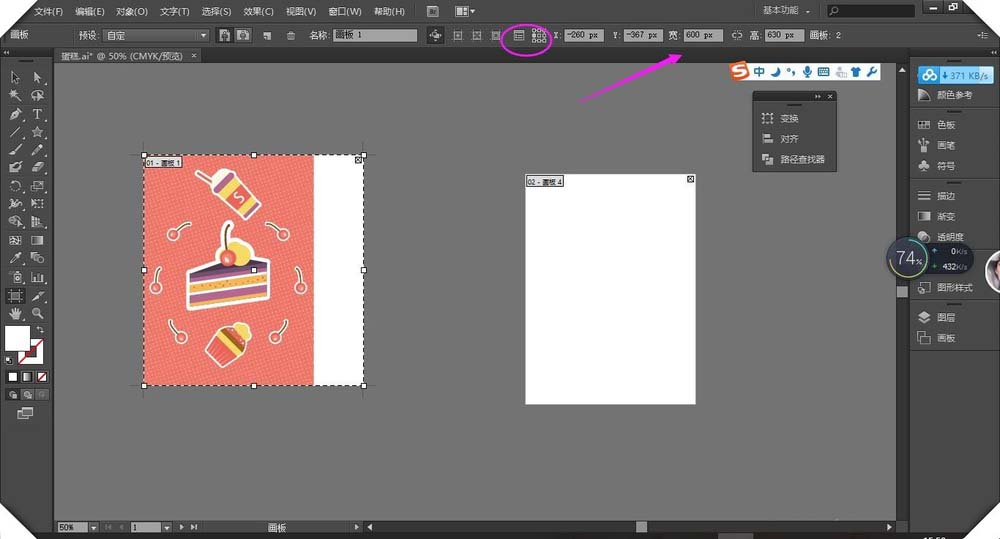
Task: Change screen mode at toolbox bottom
Action: (25, 413)
